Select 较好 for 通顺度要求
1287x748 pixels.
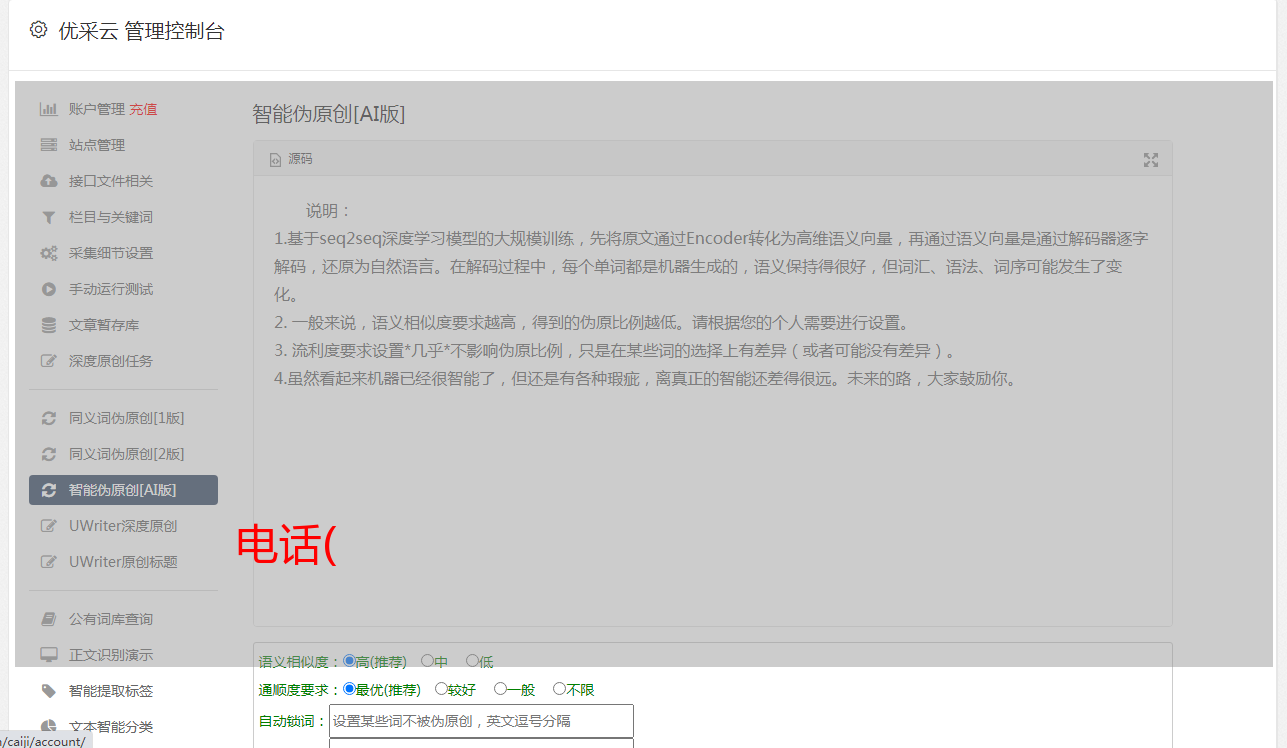[441, 689]
